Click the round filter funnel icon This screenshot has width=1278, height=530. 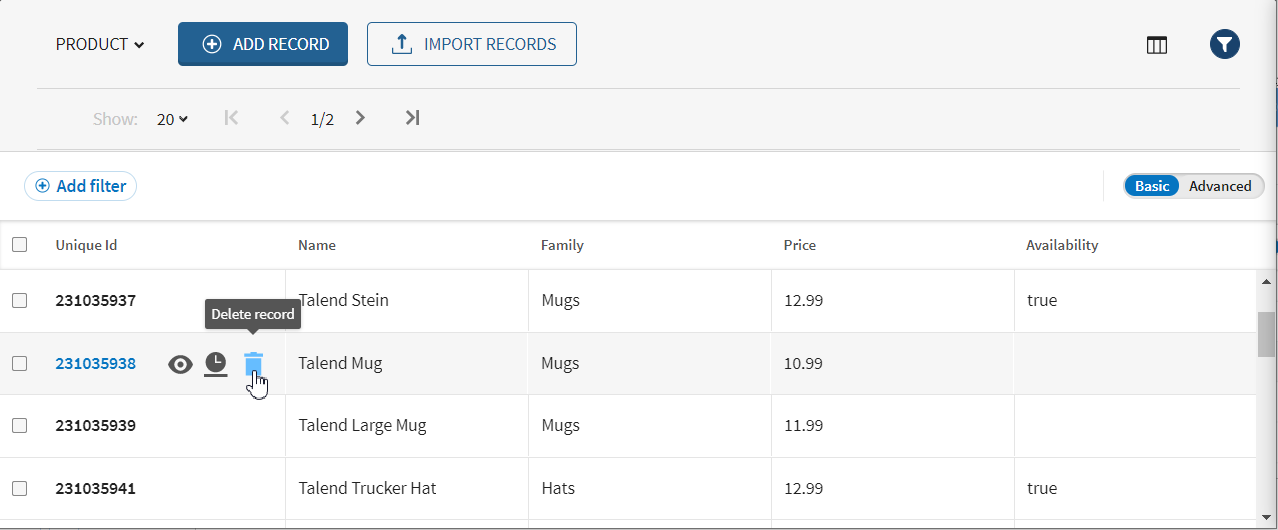(1225, 44)
